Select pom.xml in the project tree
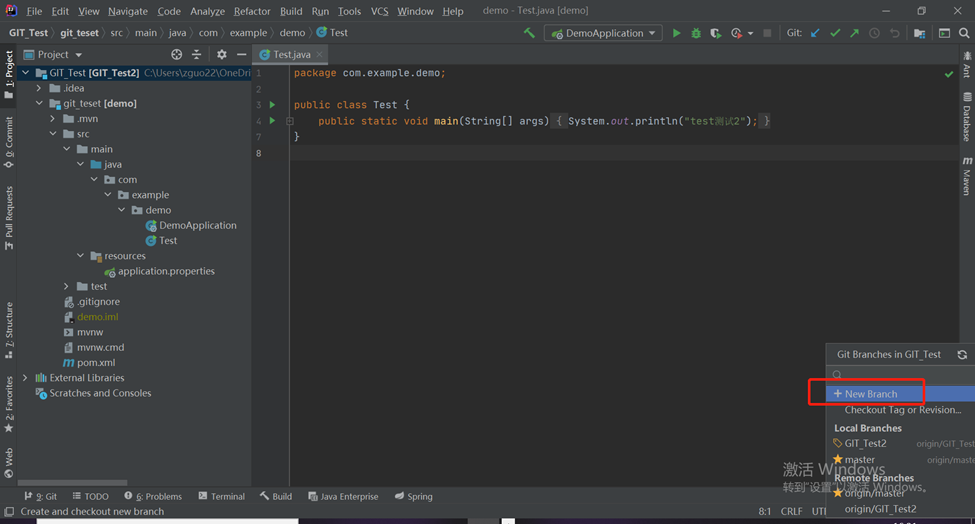975x524 pixels. (x=95, y=363)
